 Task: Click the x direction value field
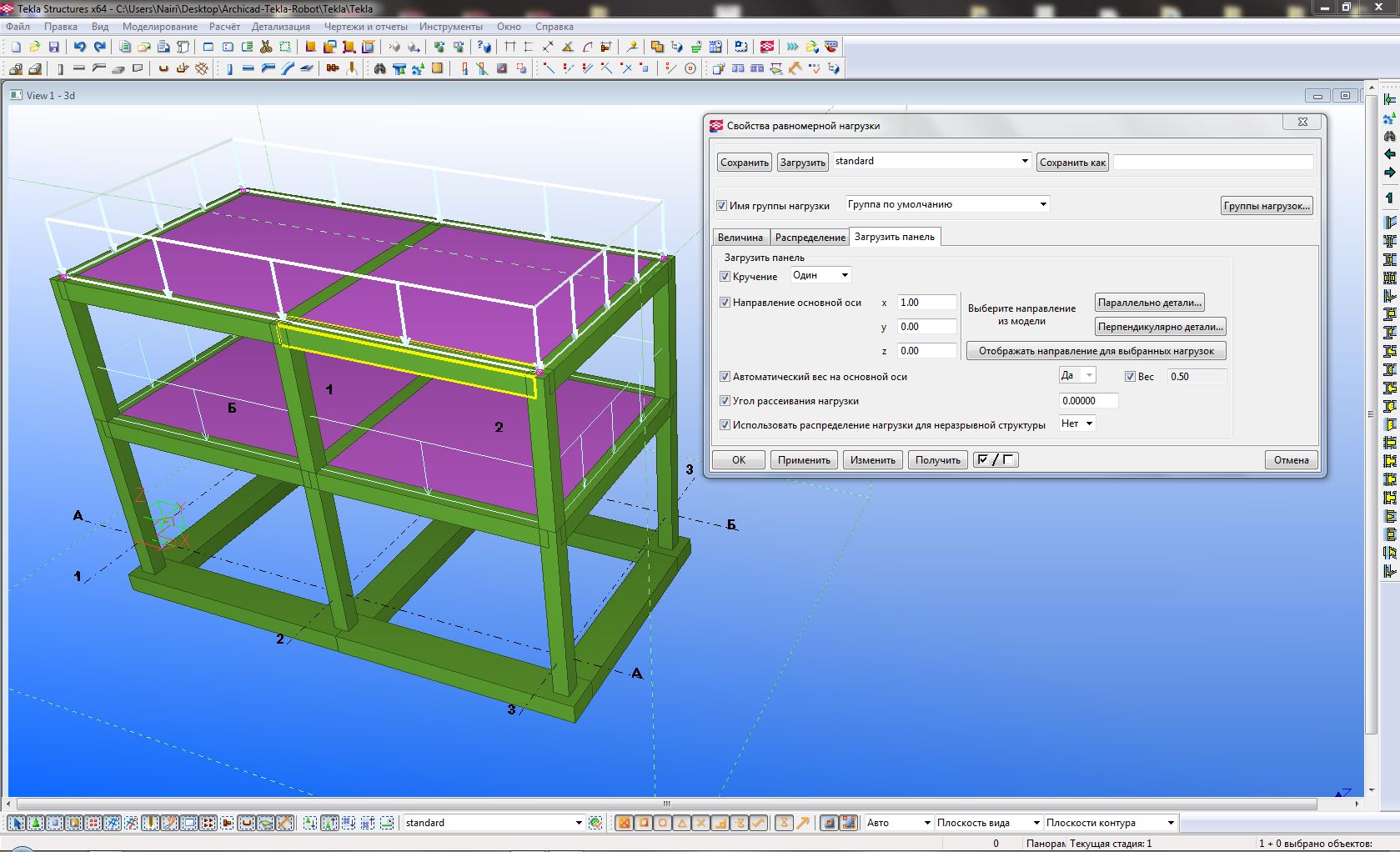(926, 303)
